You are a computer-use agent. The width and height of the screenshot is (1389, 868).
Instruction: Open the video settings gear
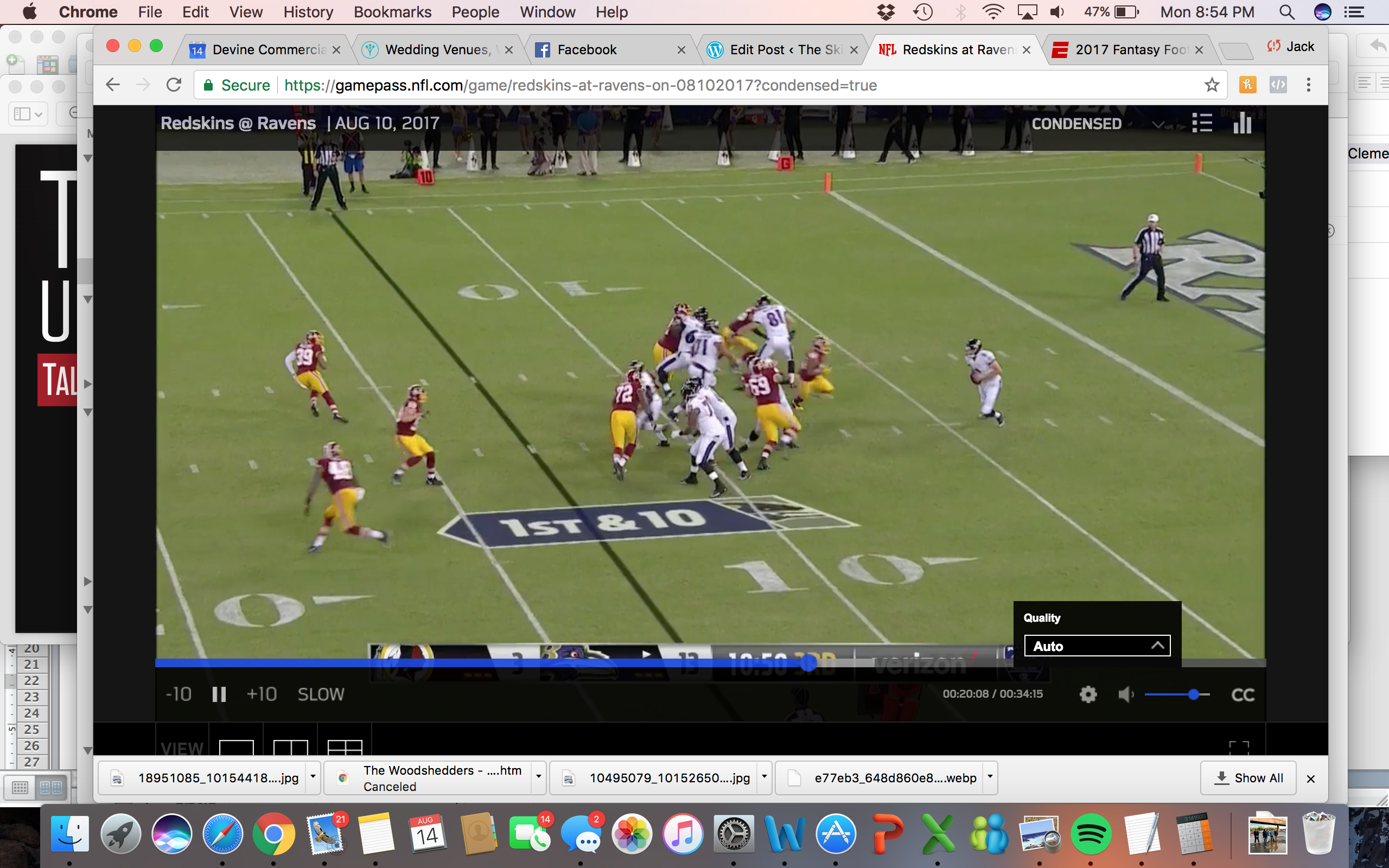point(1088,694)
